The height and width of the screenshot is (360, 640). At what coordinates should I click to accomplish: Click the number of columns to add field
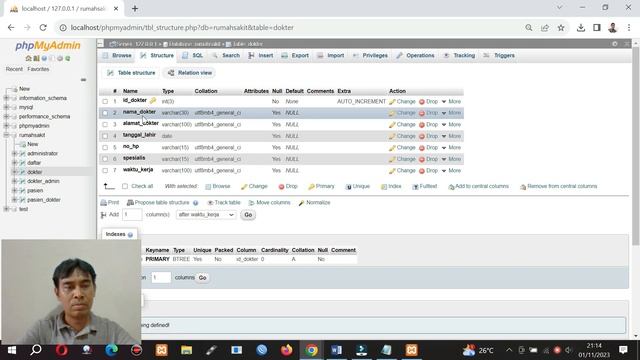pyautogui.click(x=132, y=215)
